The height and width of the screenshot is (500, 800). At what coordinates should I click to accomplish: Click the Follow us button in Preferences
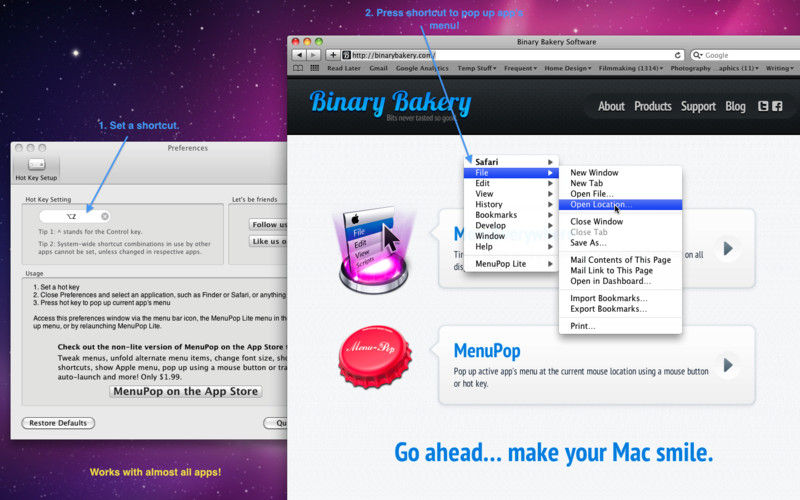(x=268, y=224)
